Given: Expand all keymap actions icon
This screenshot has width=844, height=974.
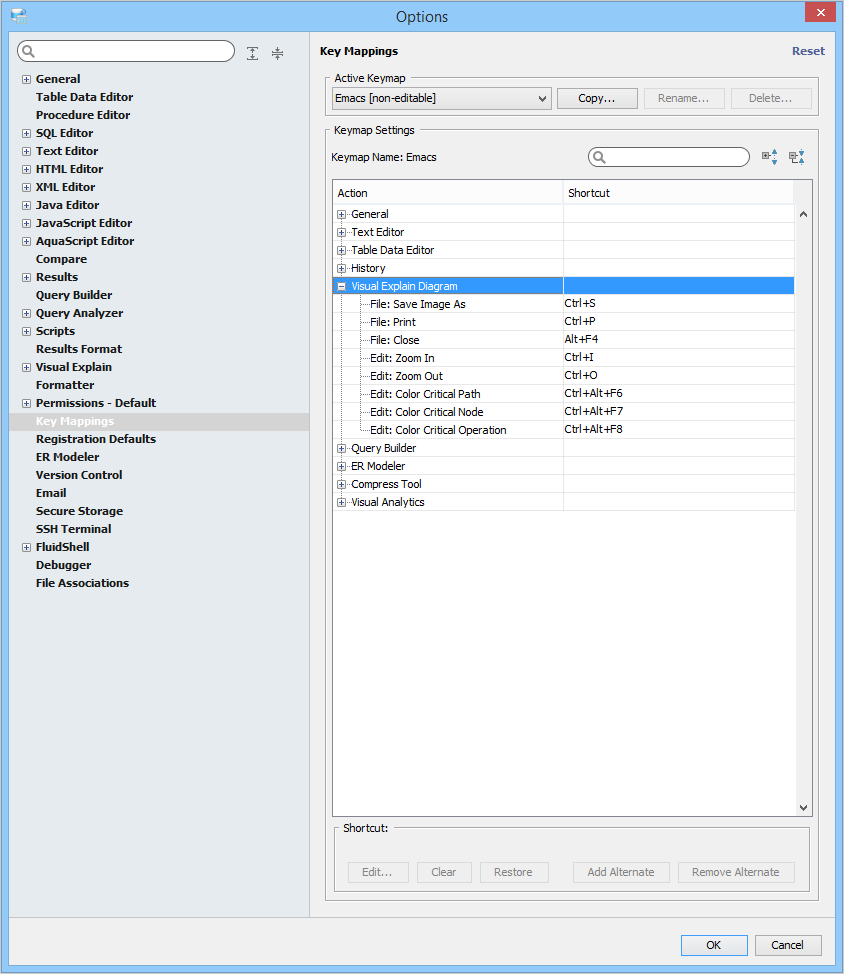Looking at the screenshot, I should (x=769, y=157).
